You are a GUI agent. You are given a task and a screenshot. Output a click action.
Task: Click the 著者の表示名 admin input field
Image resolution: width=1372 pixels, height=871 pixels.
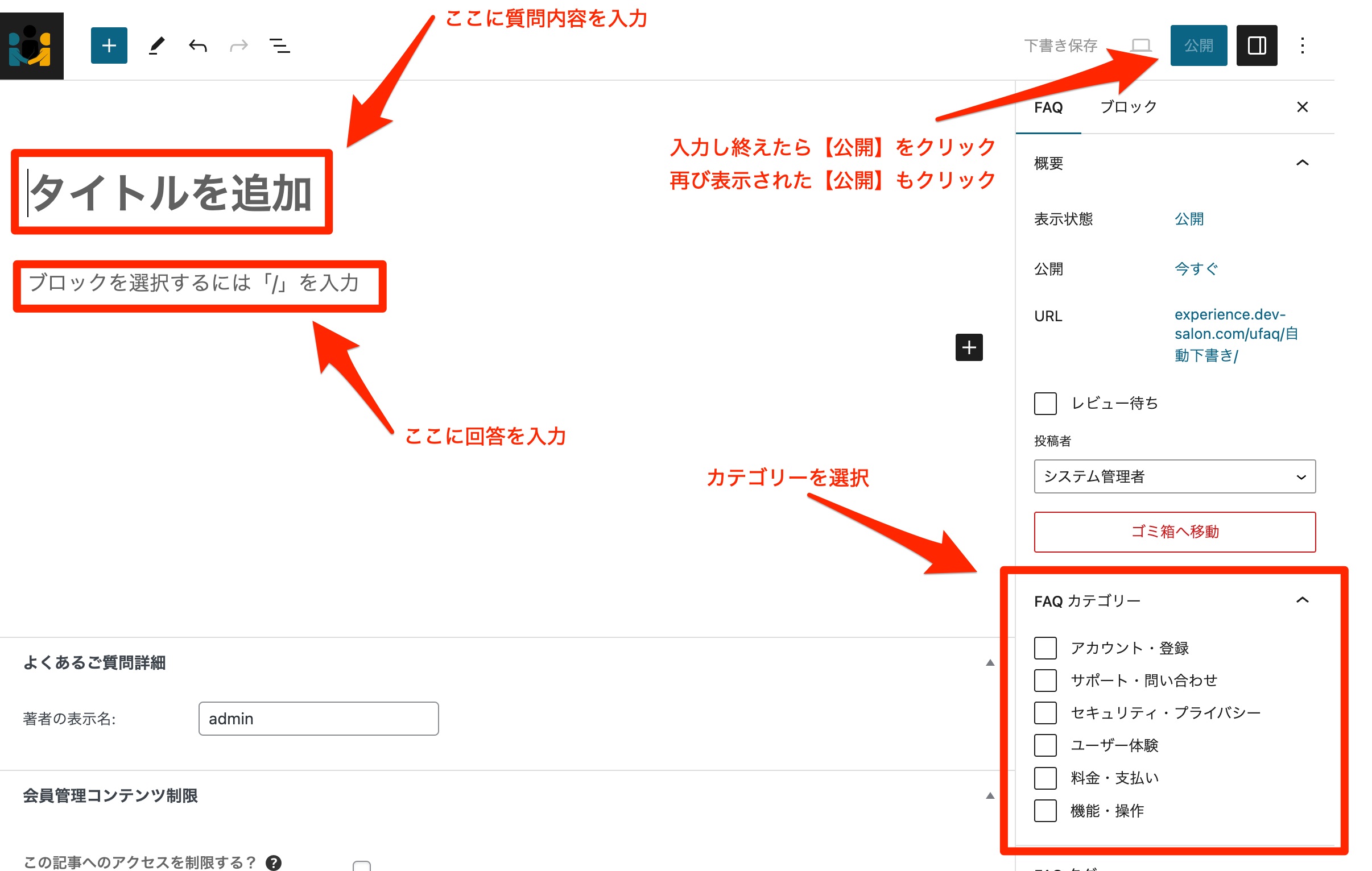click(318, 719)
